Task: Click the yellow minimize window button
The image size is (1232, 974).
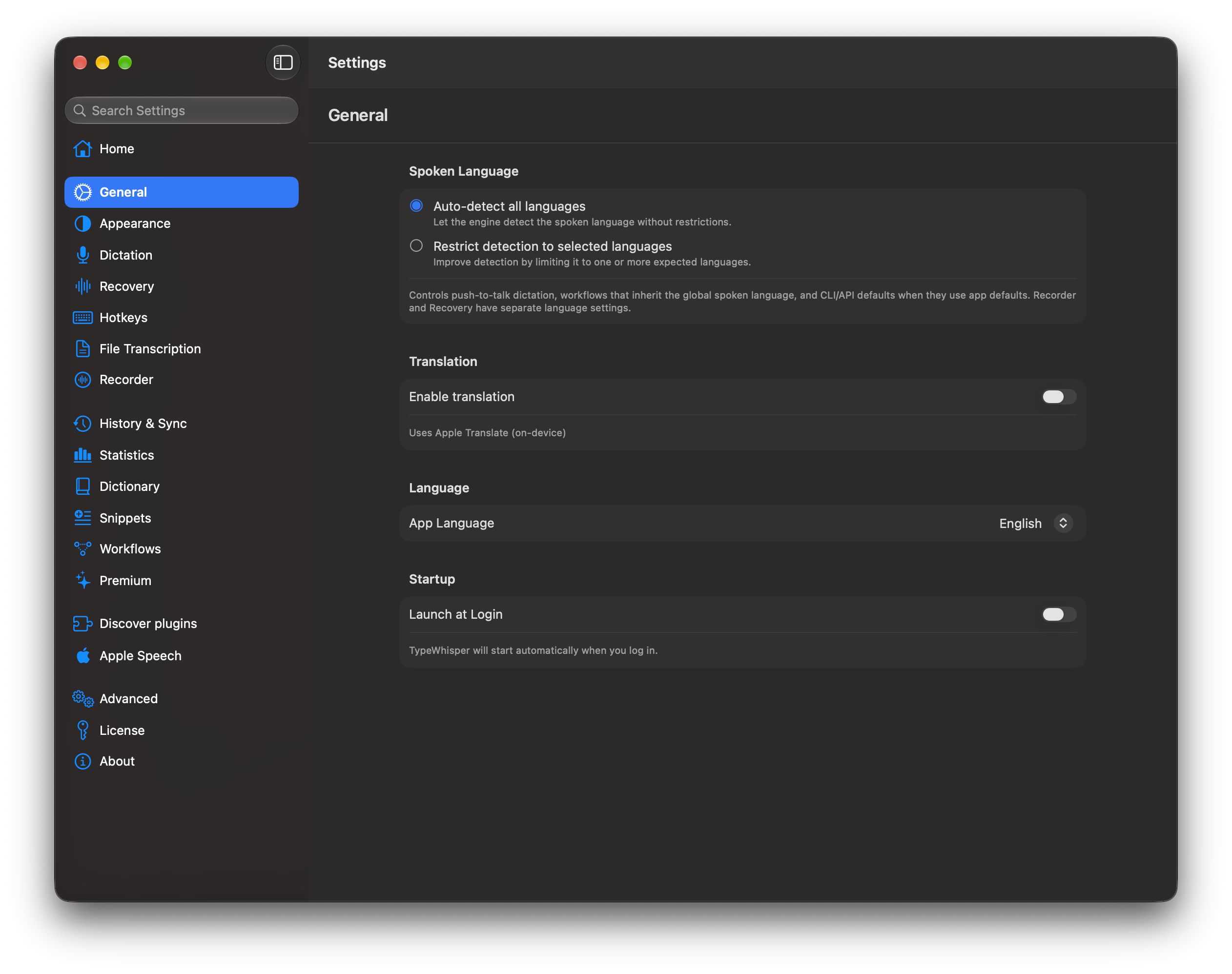Action: point(102,62)
